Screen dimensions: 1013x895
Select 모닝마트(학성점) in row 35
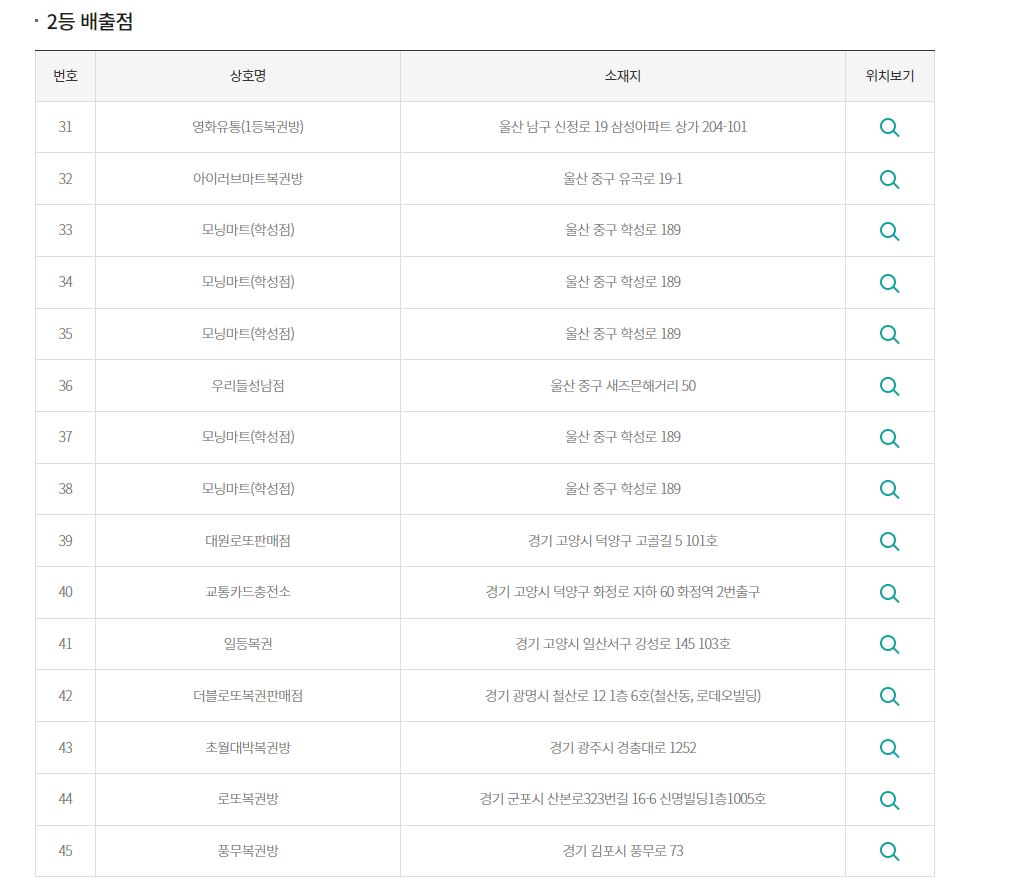(x=247, y=333)
